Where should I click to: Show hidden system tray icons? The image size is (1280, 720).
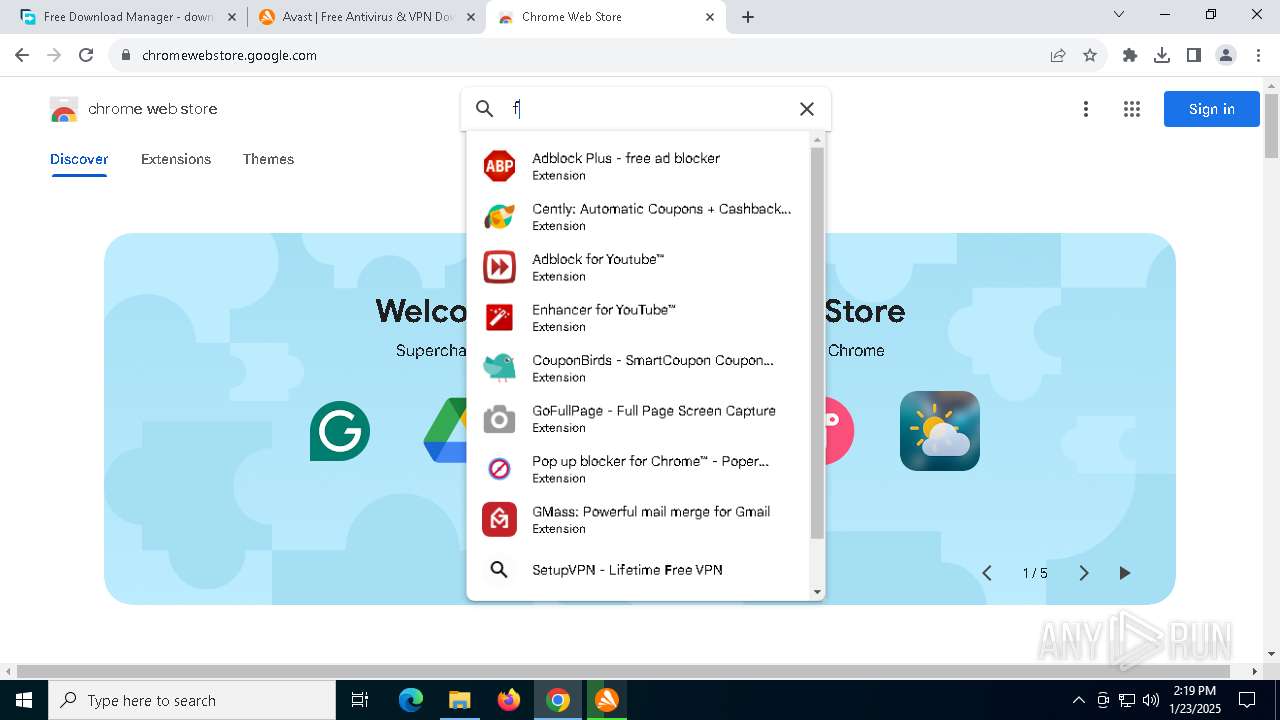(x=1078, y=700)
